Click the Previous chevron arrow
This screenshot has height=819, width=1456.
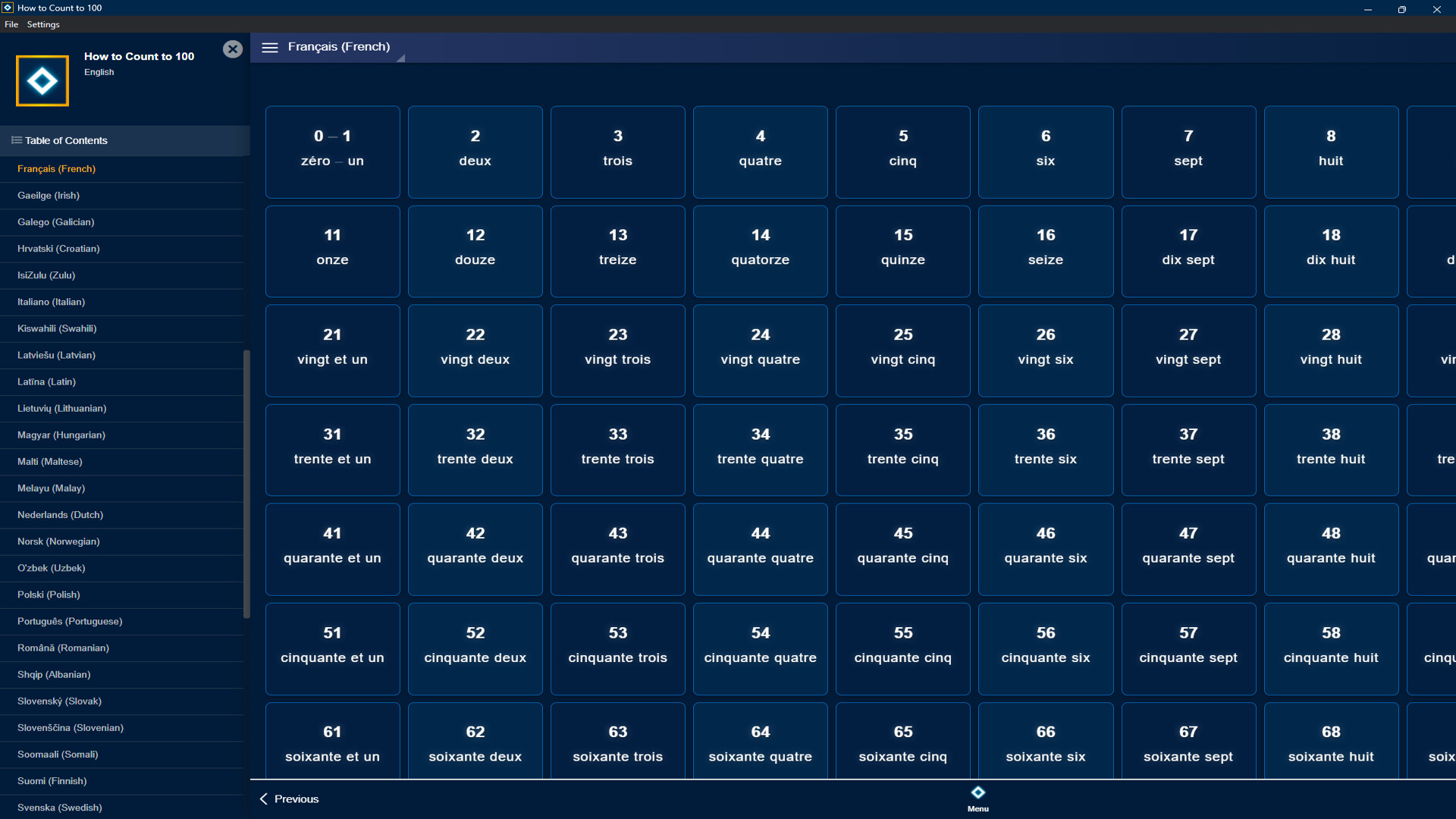point(263,799)
